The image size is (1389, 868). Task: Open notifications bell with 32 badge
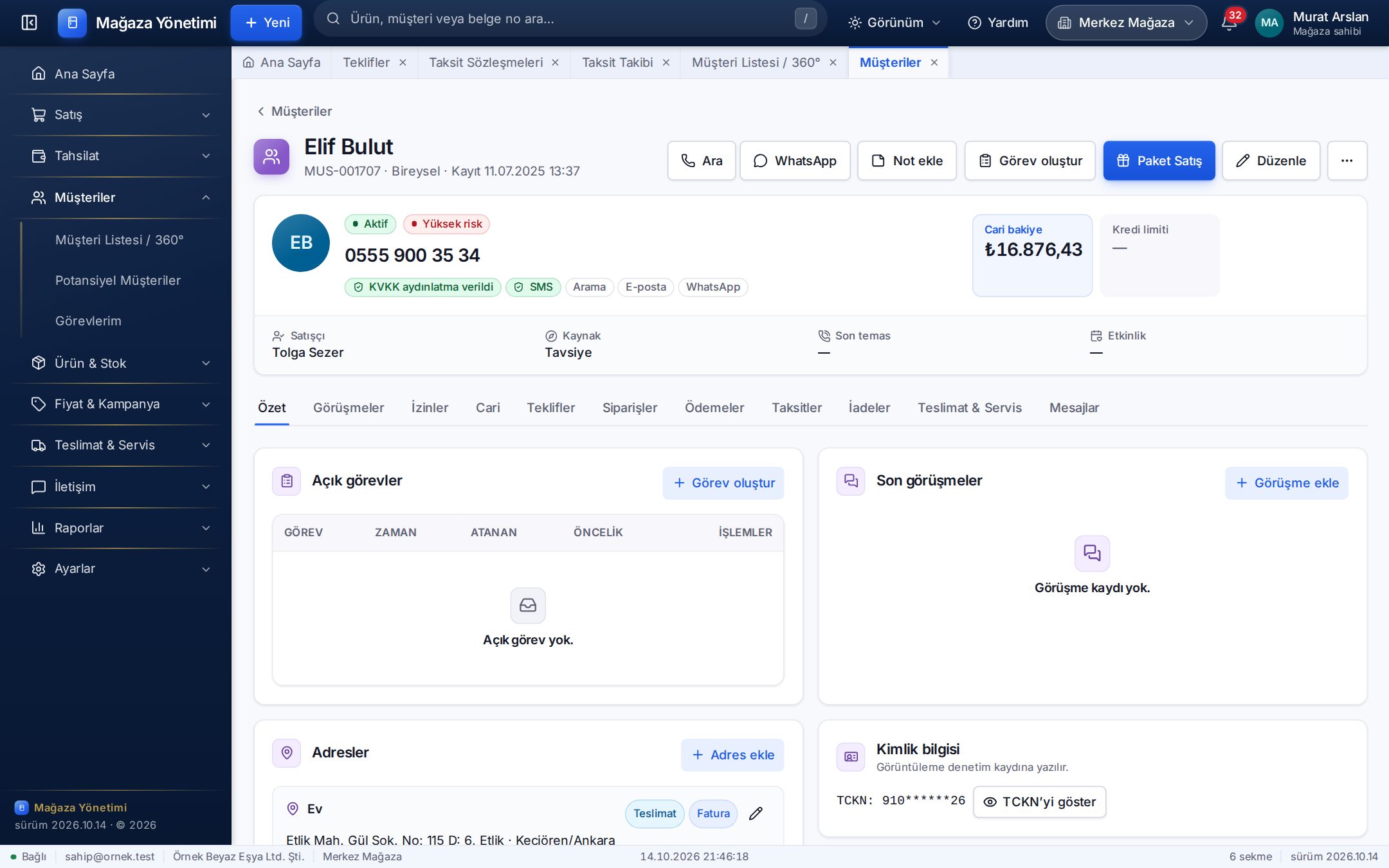coord(1229,23)
